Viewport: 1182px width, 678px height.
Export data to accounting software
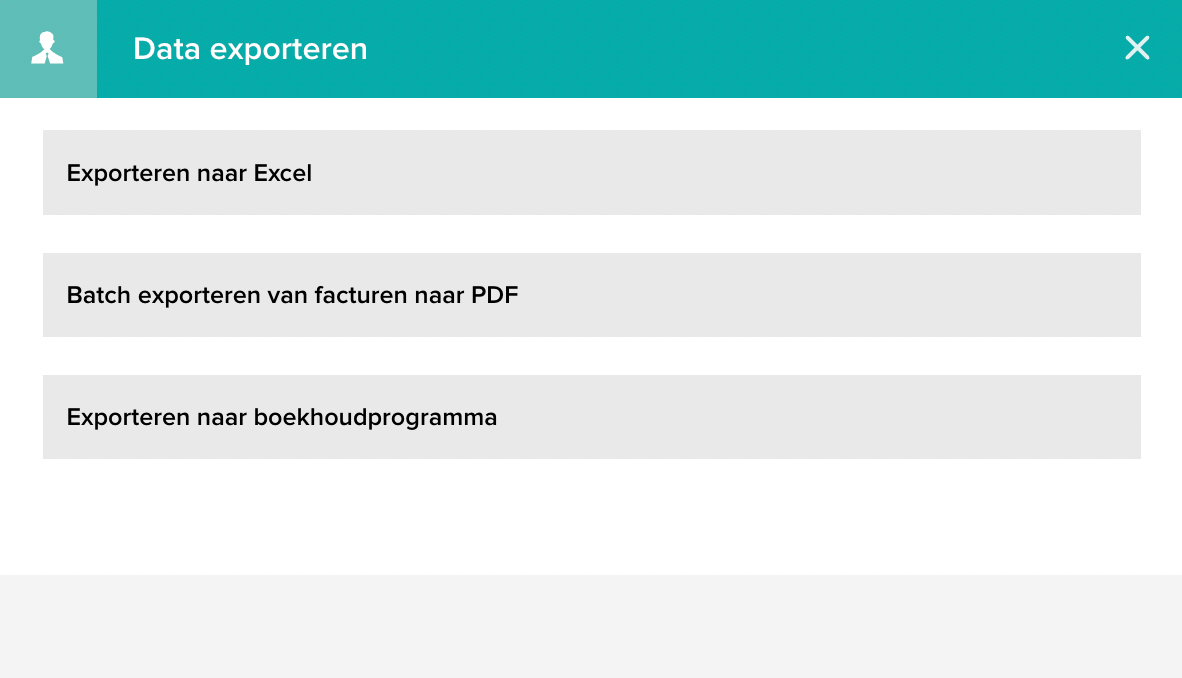click(592, 417)
